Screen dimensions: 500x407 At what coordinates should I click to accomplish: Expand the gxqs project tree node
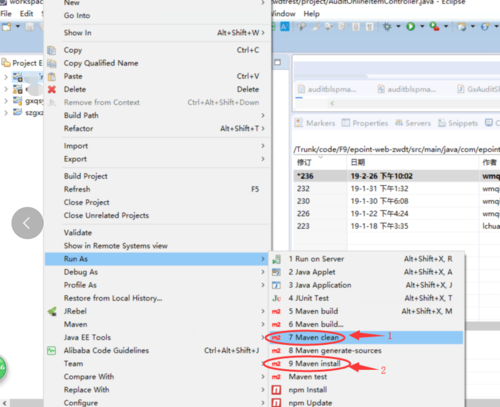tap(6, 101)
